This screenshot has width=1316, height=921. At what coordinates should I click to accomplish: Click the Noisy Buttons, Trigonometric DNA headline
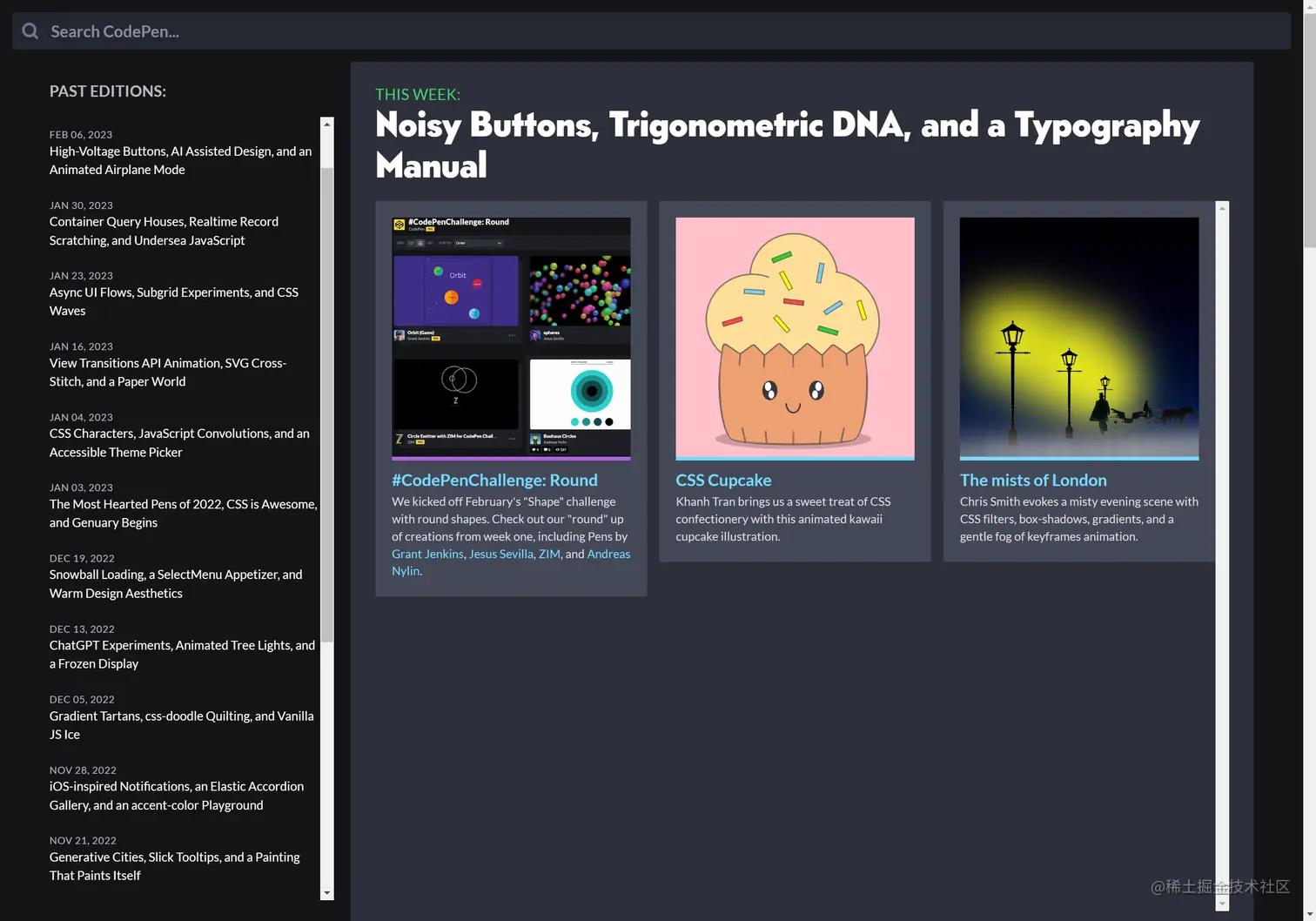788,145
